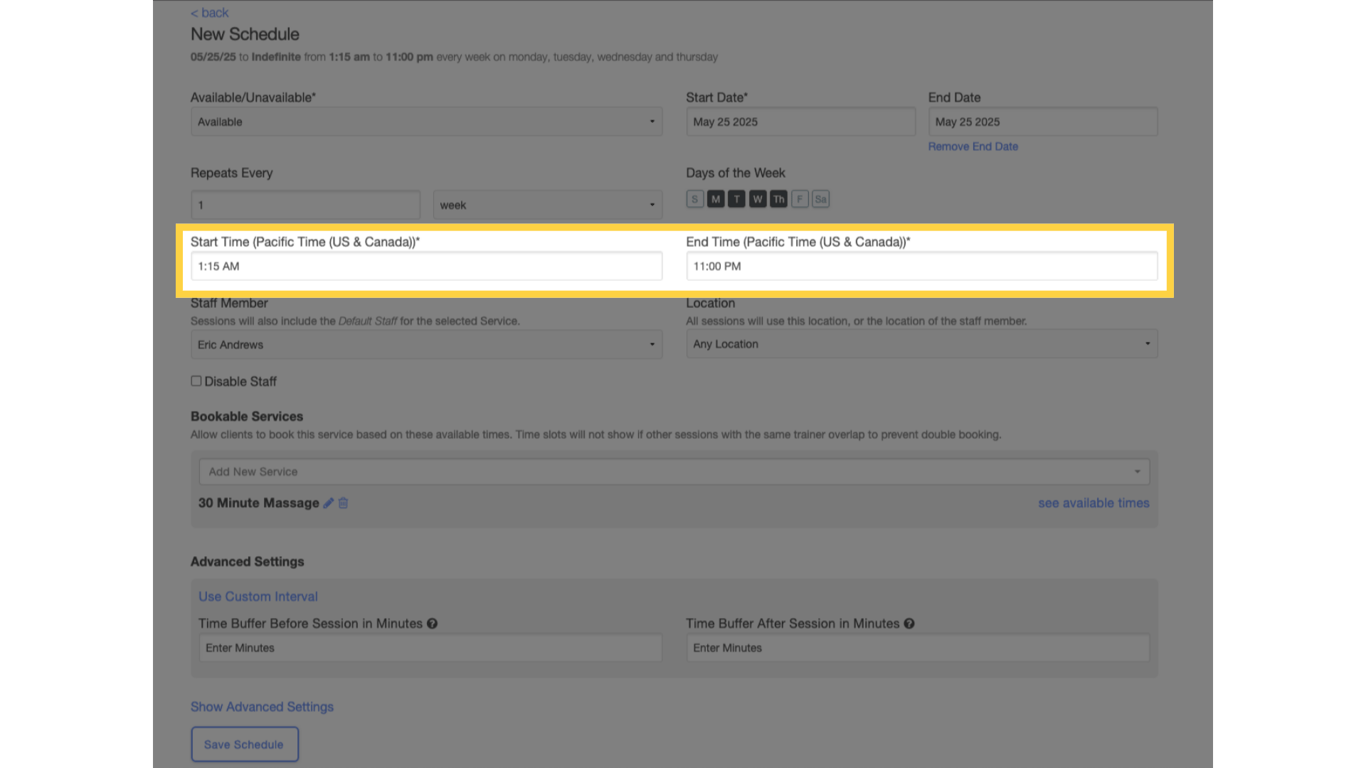Screen dimensions: 1366x768
Task: Open the see available times link
Action: click(1094, 503)
